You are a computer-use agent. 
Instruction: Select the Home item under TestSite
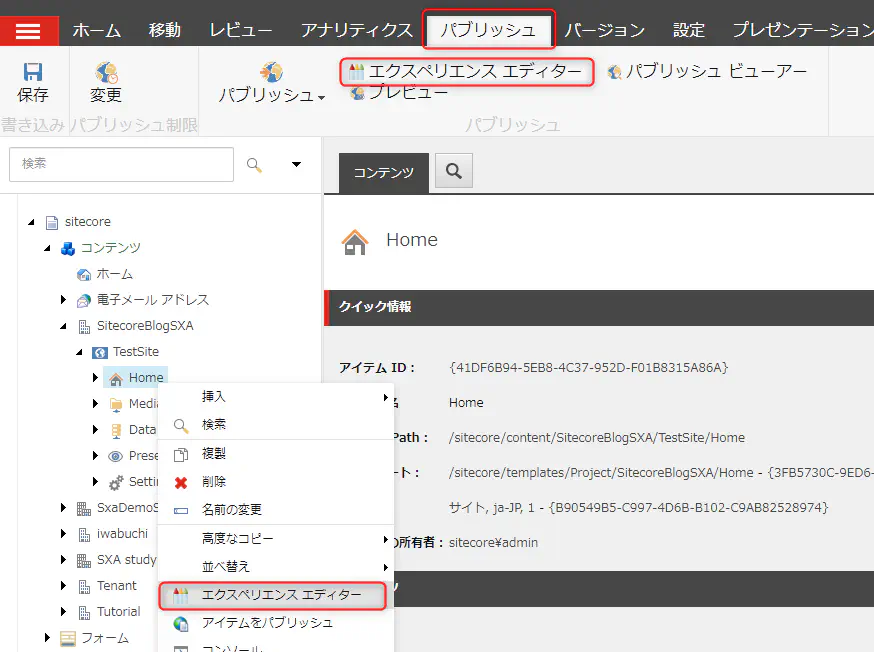click(146, 378)
